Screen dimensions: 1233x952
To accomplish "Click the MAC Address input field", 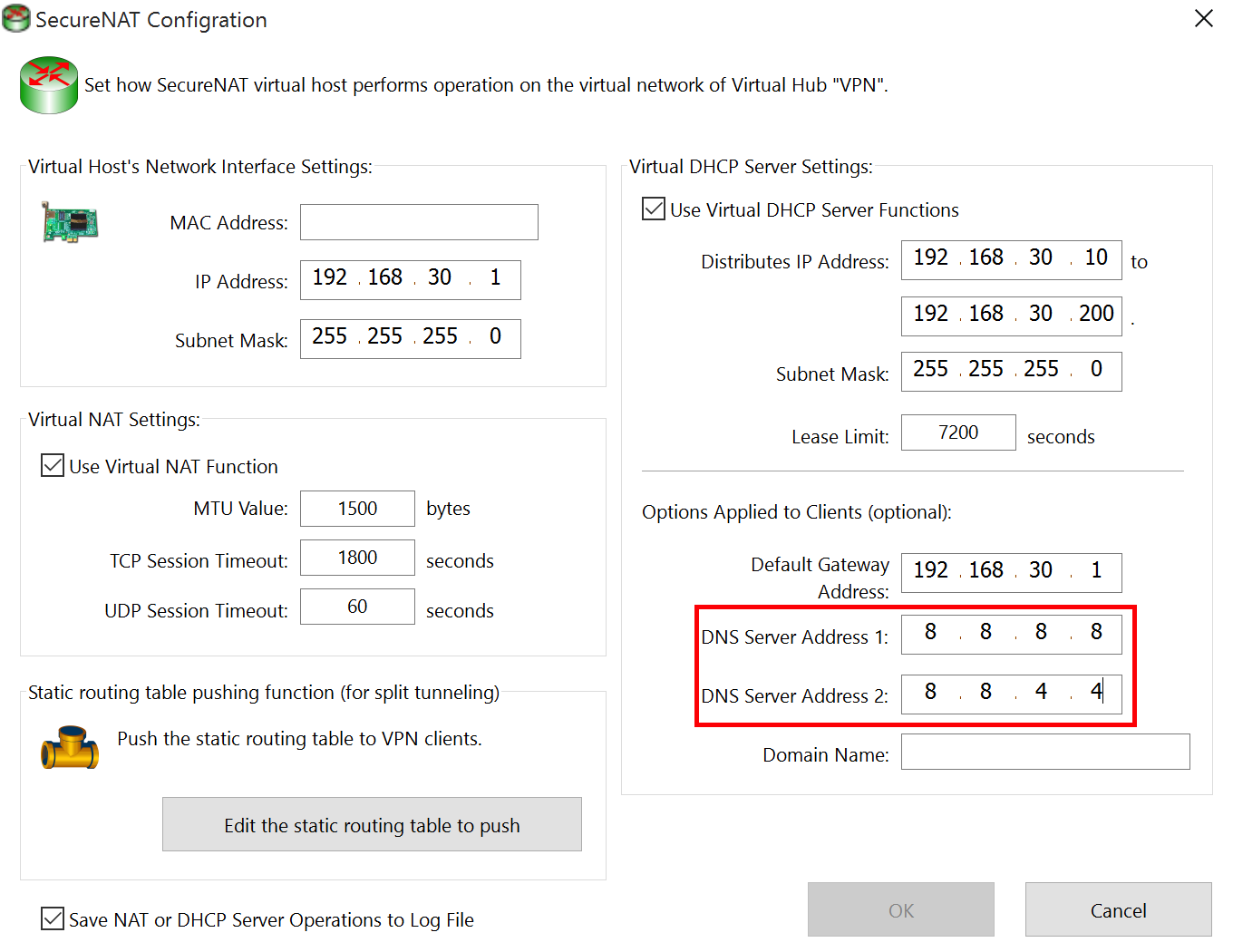I will tap(419, 222).
